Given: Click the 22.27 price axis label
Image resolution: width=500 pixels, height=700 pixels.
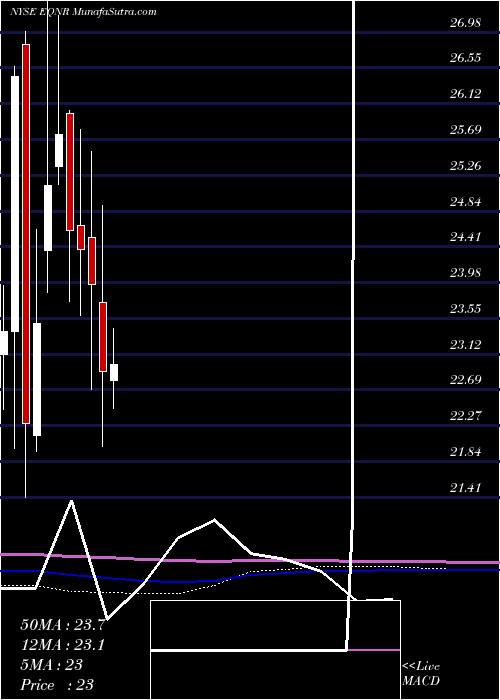Looking at the screenshot, I should point(465,416).
